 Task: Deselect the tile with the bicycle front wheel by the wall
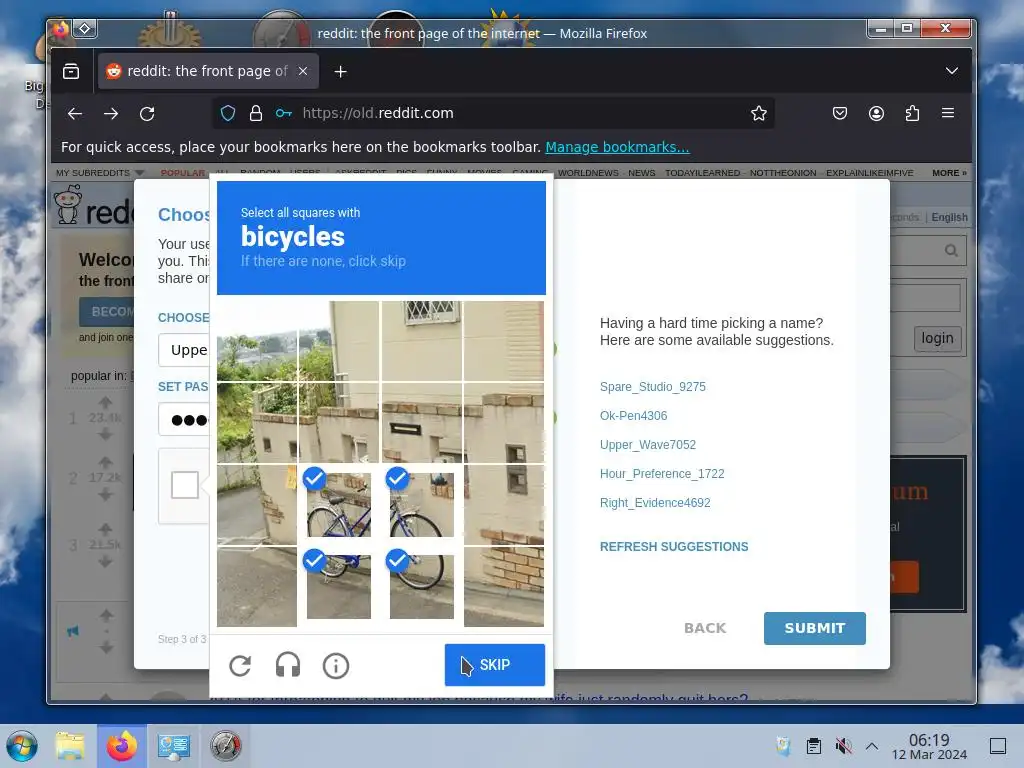pos(422,504)
